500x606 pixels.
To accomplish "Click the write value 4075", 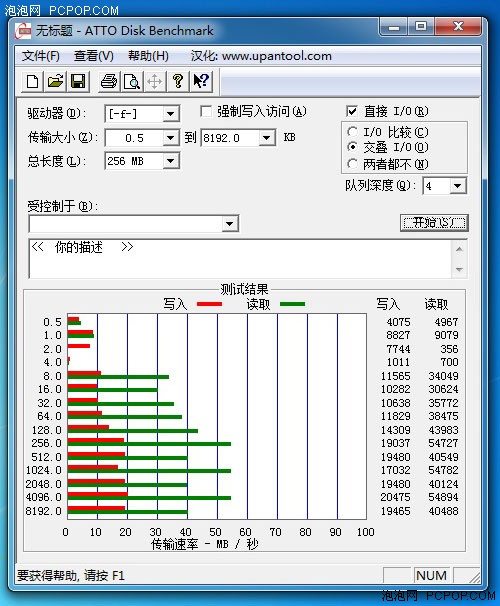I will pyautogui.click(x=398, y=322).
